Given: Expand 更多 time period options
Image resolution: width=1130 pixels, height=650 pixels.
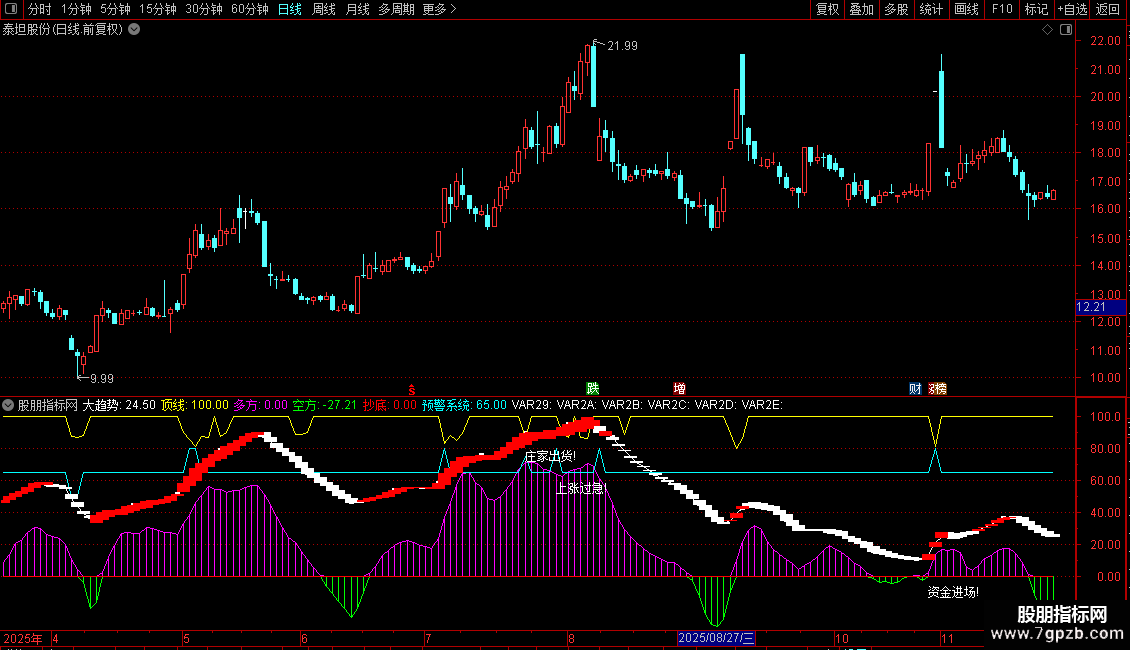Looking at the screenshot, I should (x=439, y=10).
